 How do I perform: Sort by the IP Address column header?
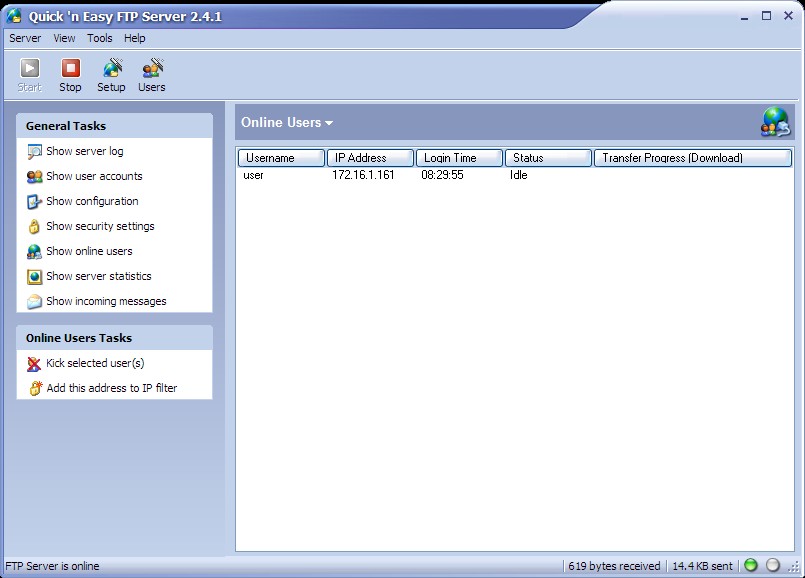tap(370, 158)
